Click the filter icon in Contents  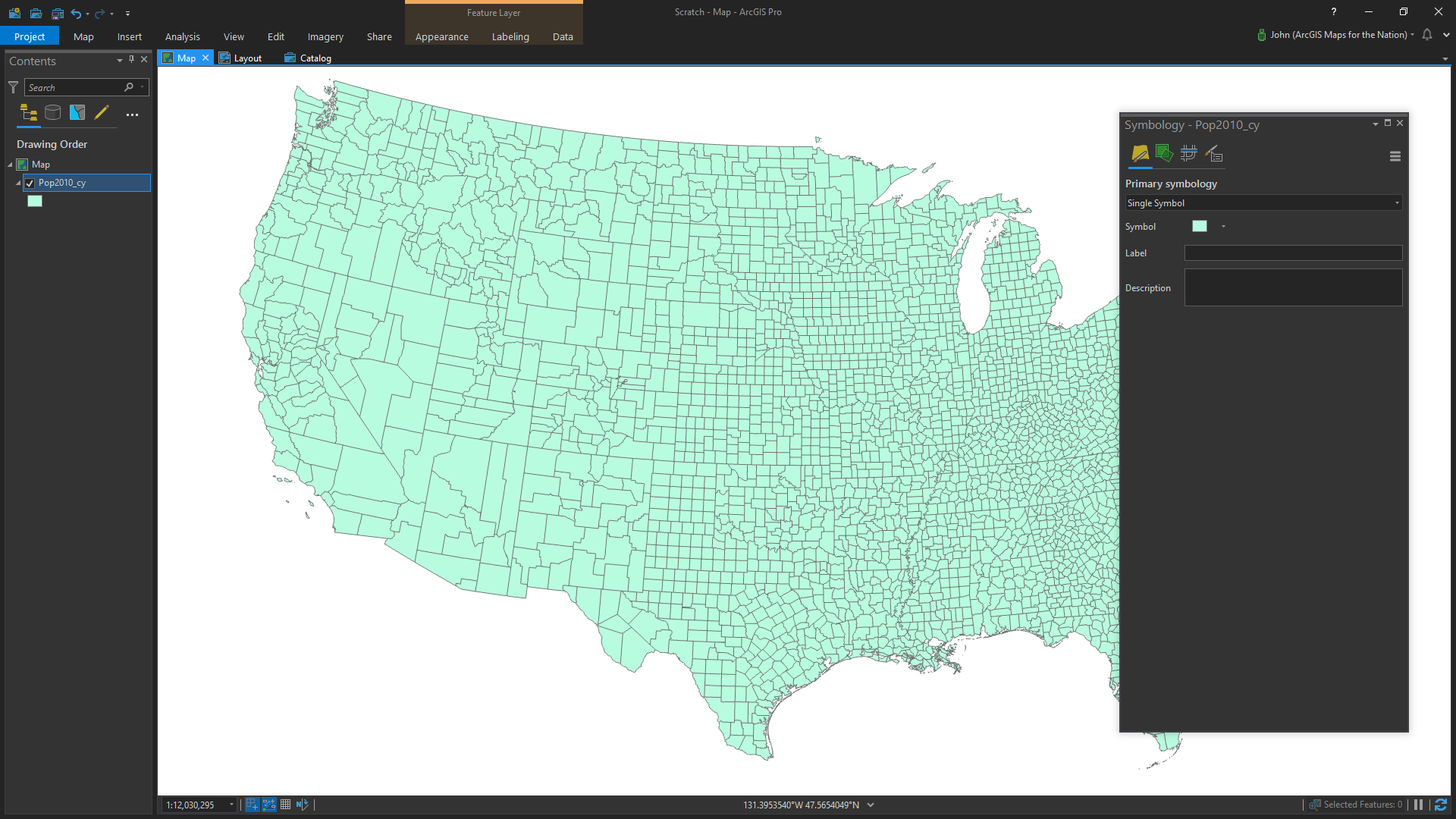pos(13,88)
